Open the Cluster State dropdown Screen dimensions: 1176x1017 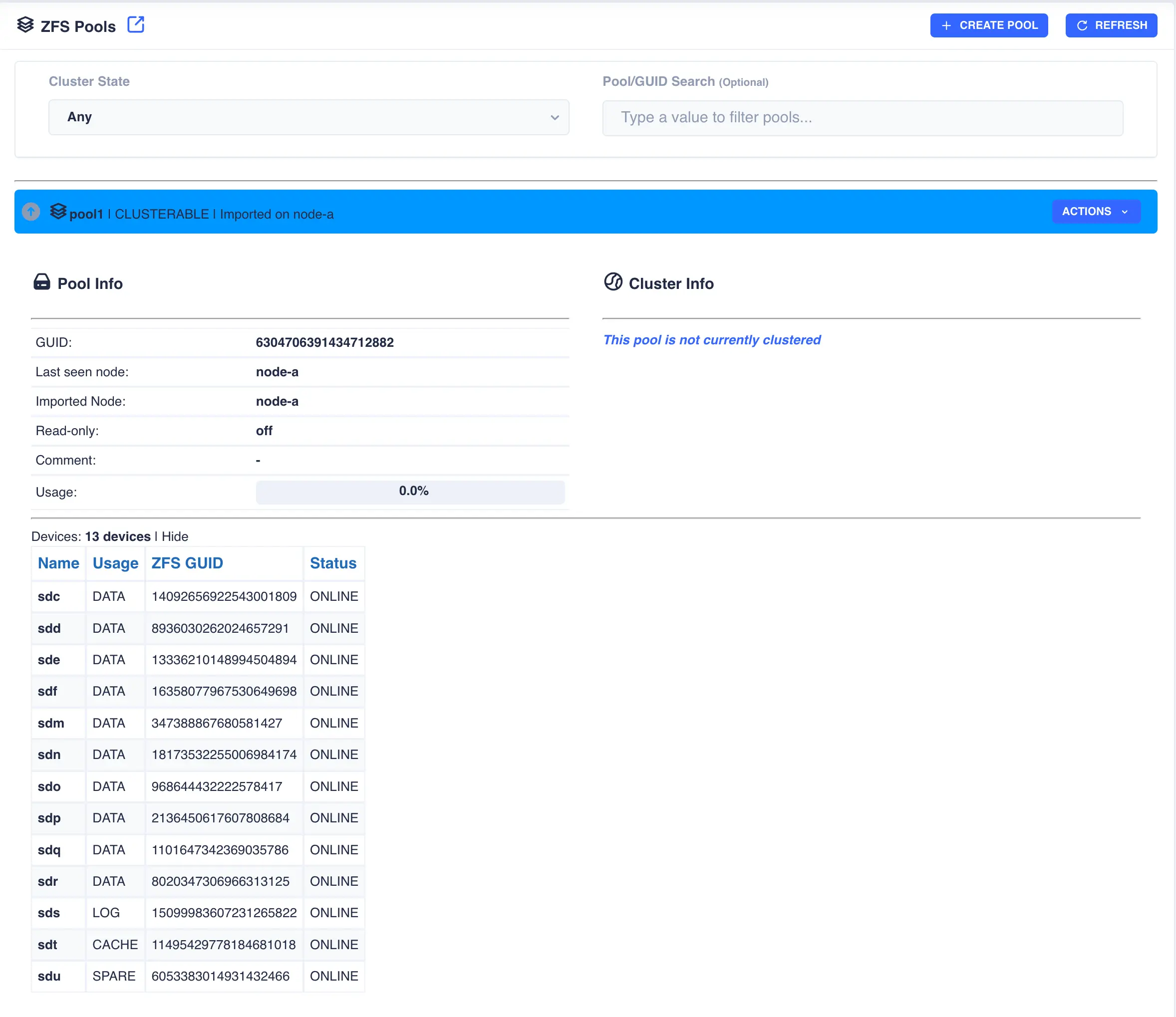(308, 117)
